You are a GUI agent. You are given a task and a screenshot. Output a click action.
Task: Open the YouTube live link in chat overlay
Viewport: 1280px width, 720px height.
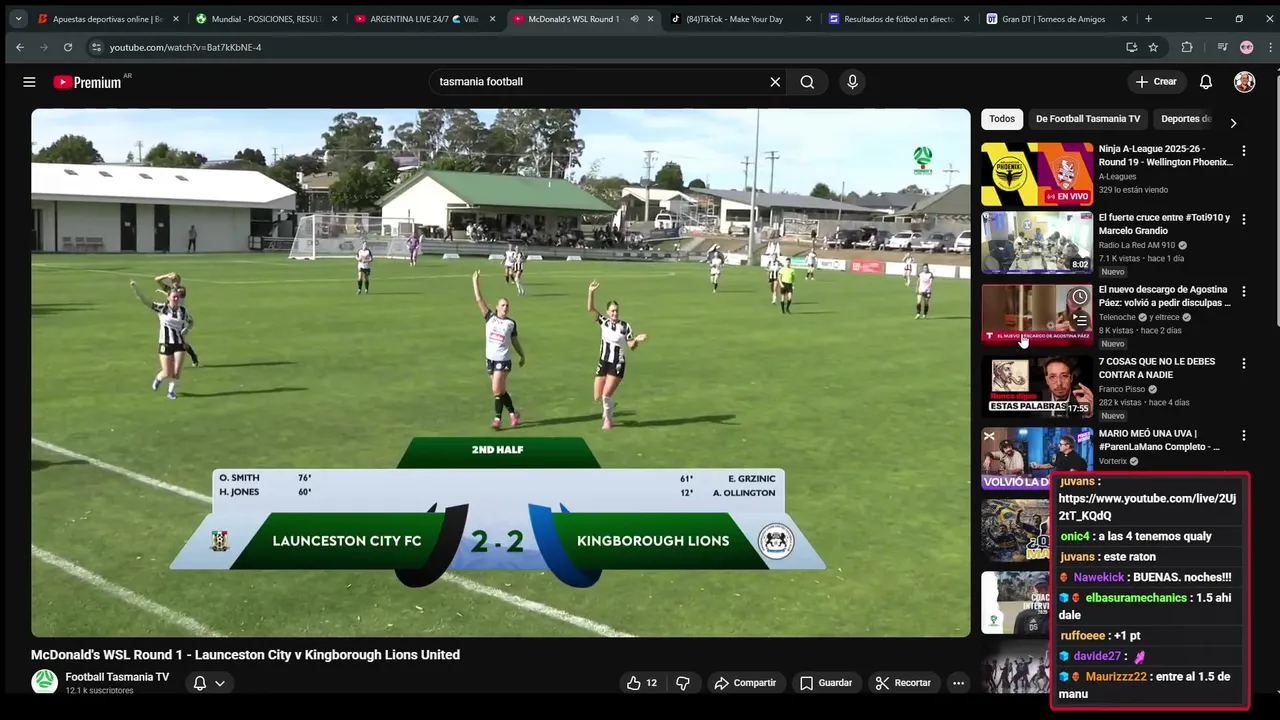[1147, 507]
